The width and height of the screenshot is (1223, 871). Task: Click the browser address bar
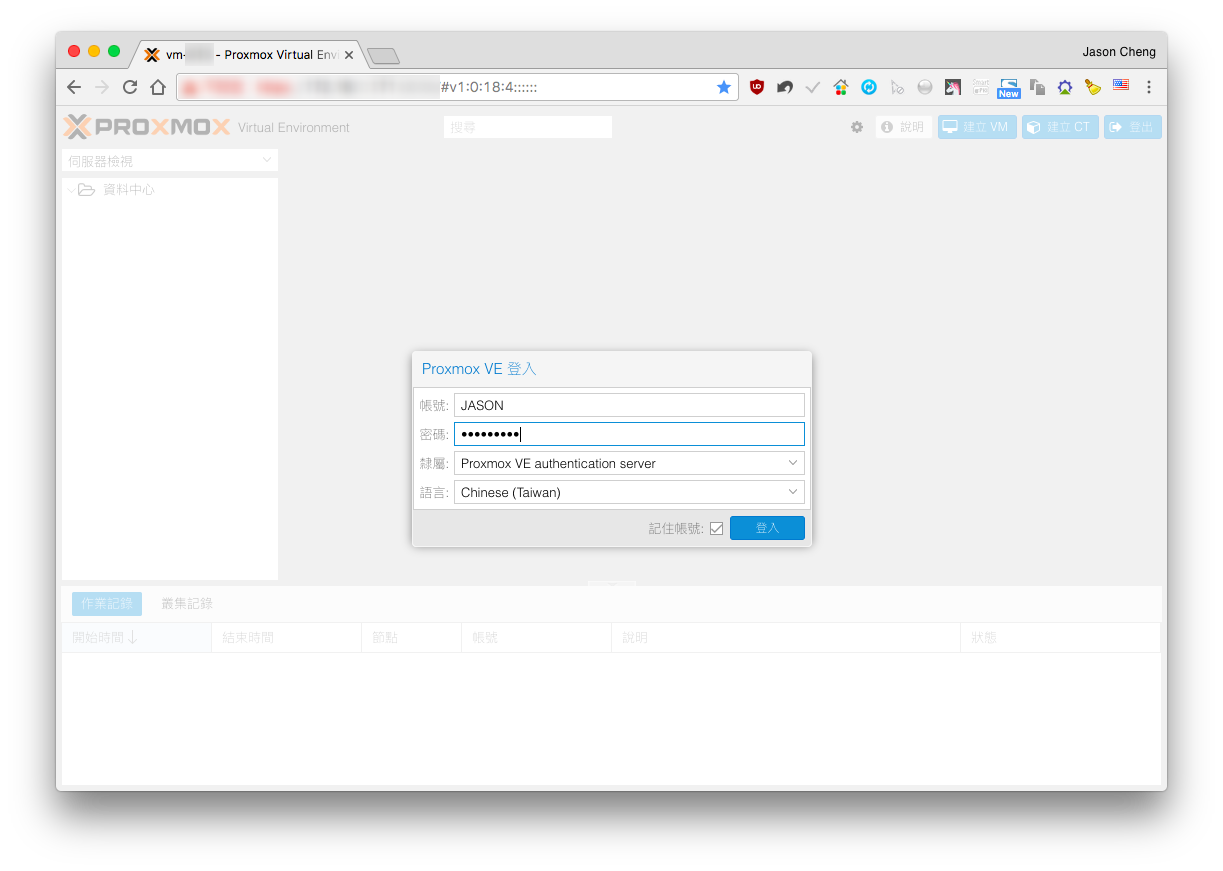tap(457, 87)
